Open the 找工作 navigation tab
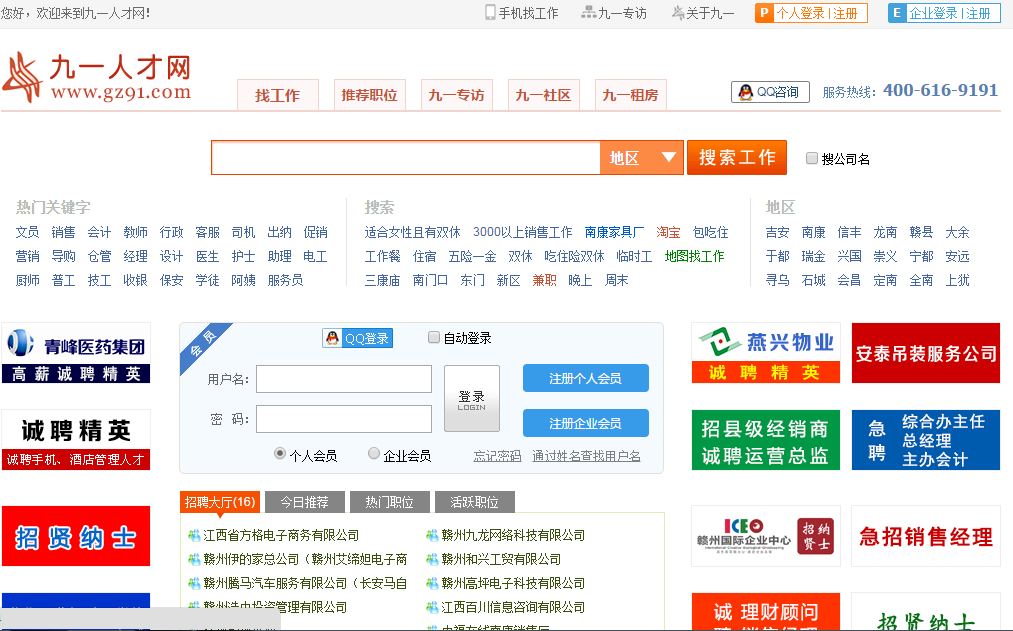Image resolution: width=1013 pixels, height=631 pixels. tap(278, 96)
